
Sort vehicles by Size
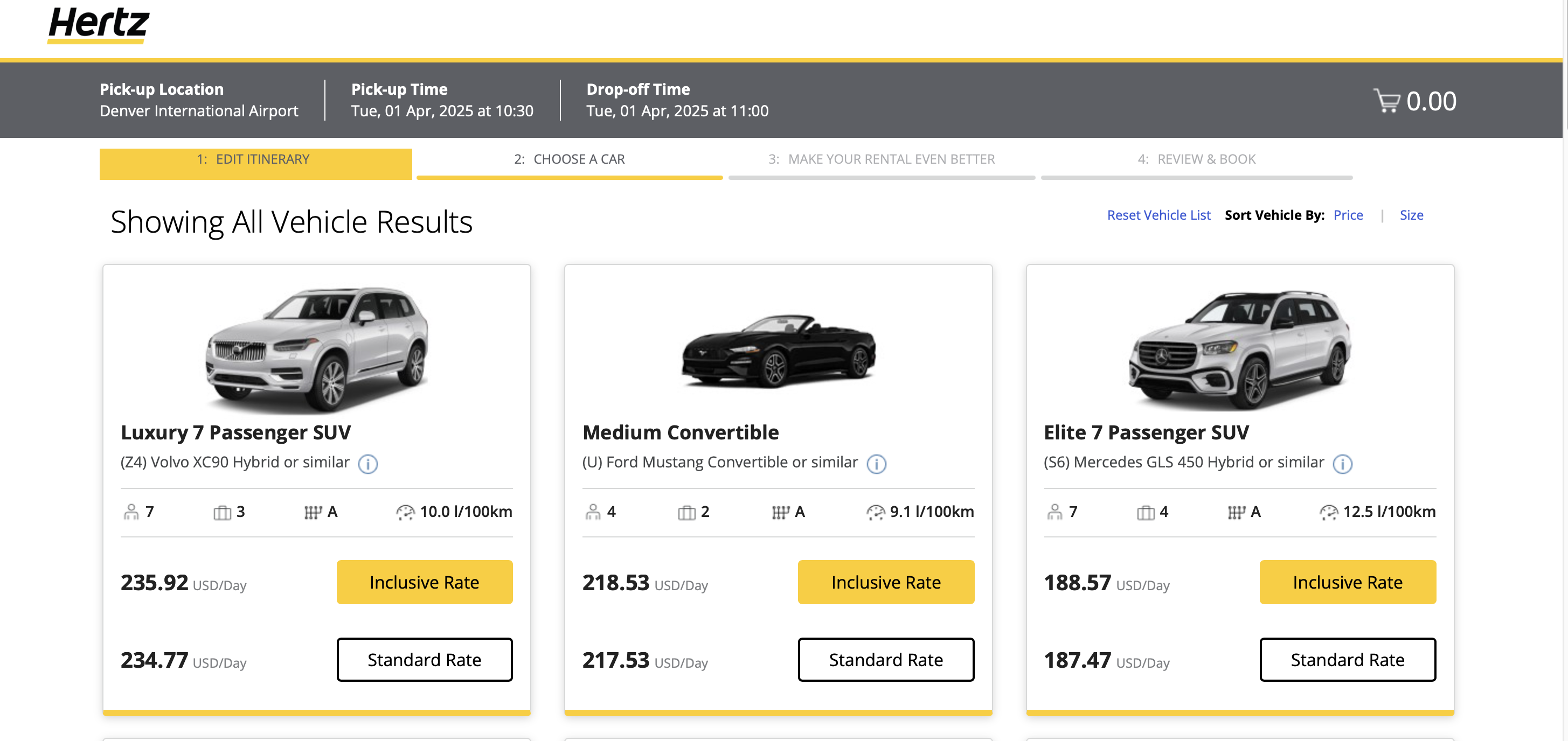click(1412, 215)
